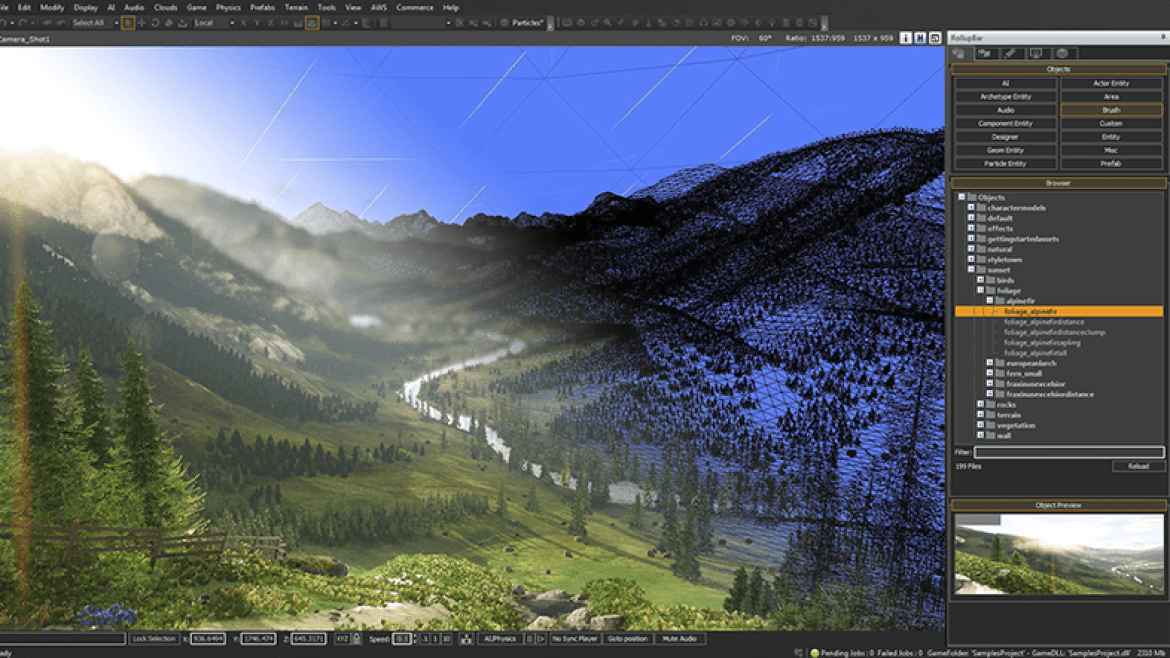Open the Clouds menu

tap(166, 7)
